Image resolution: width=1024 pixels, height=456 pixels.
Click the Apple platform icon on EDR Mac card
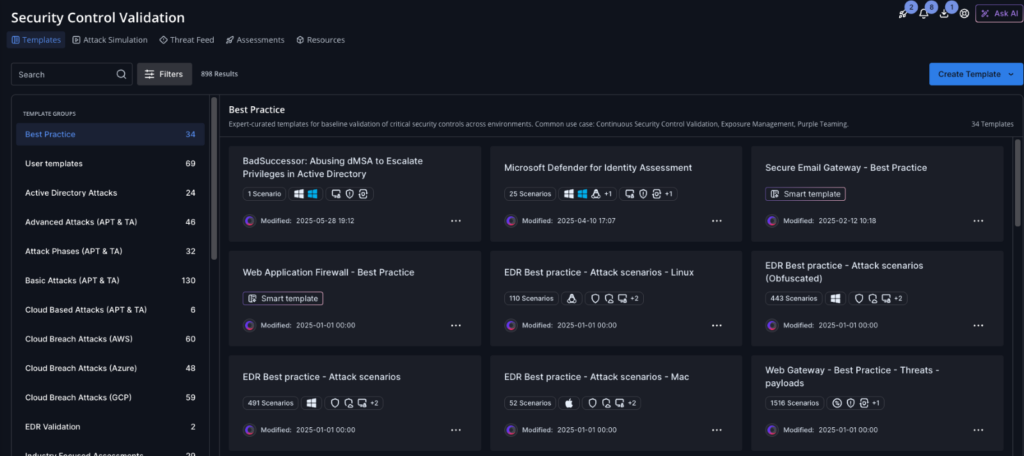568,403
